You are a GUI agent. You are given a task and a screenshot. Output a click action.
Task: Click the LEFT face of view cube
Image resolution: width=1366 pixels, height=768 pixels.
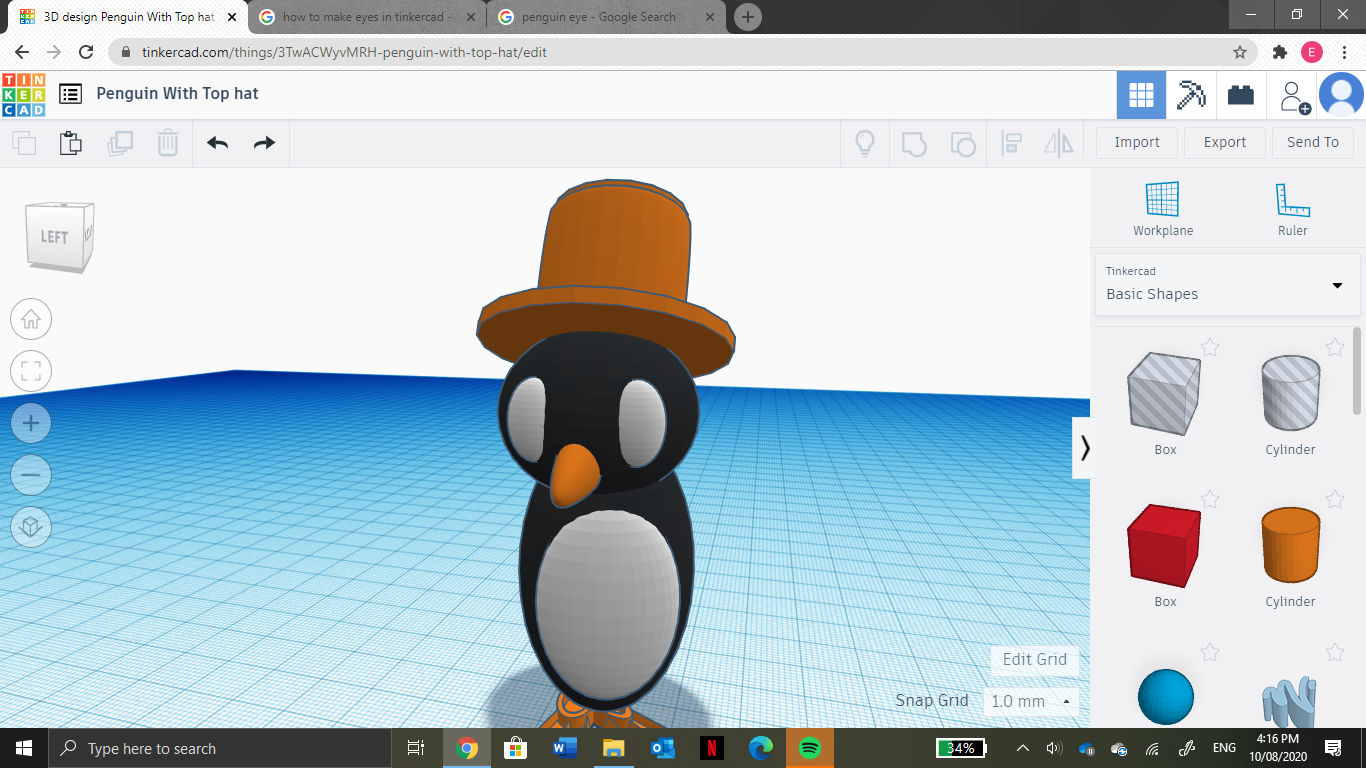click(54, 237)
